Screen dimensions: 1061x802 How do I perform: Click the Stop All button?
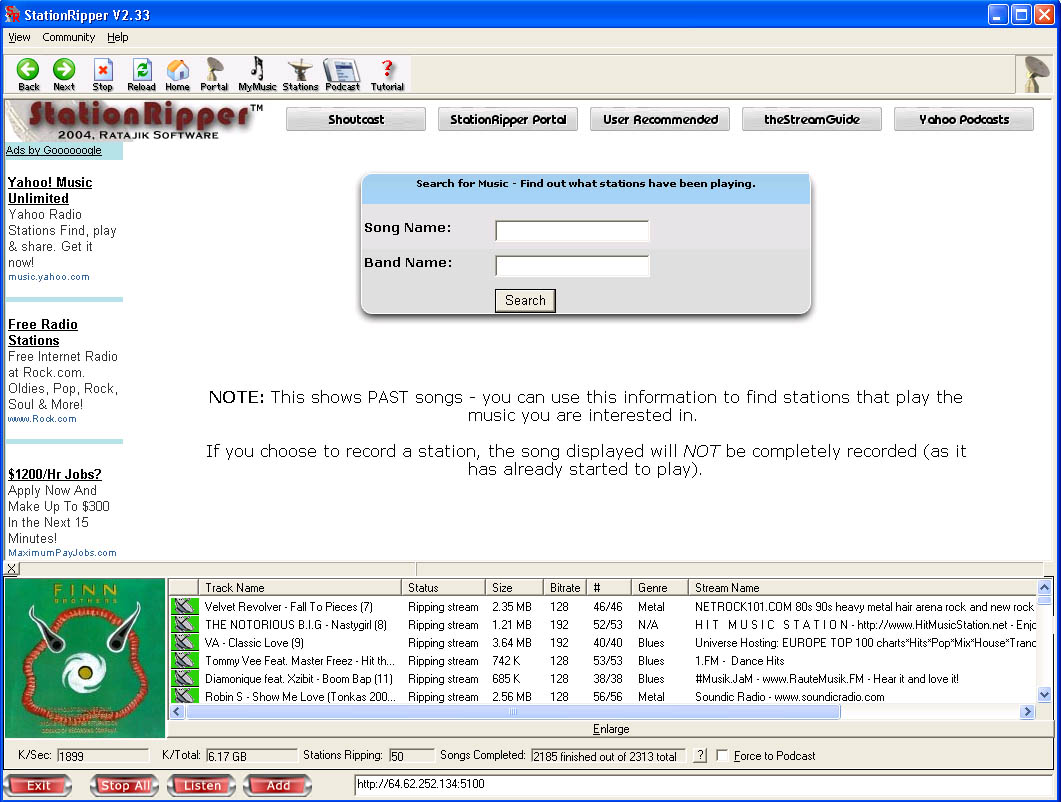click(125, 785)
